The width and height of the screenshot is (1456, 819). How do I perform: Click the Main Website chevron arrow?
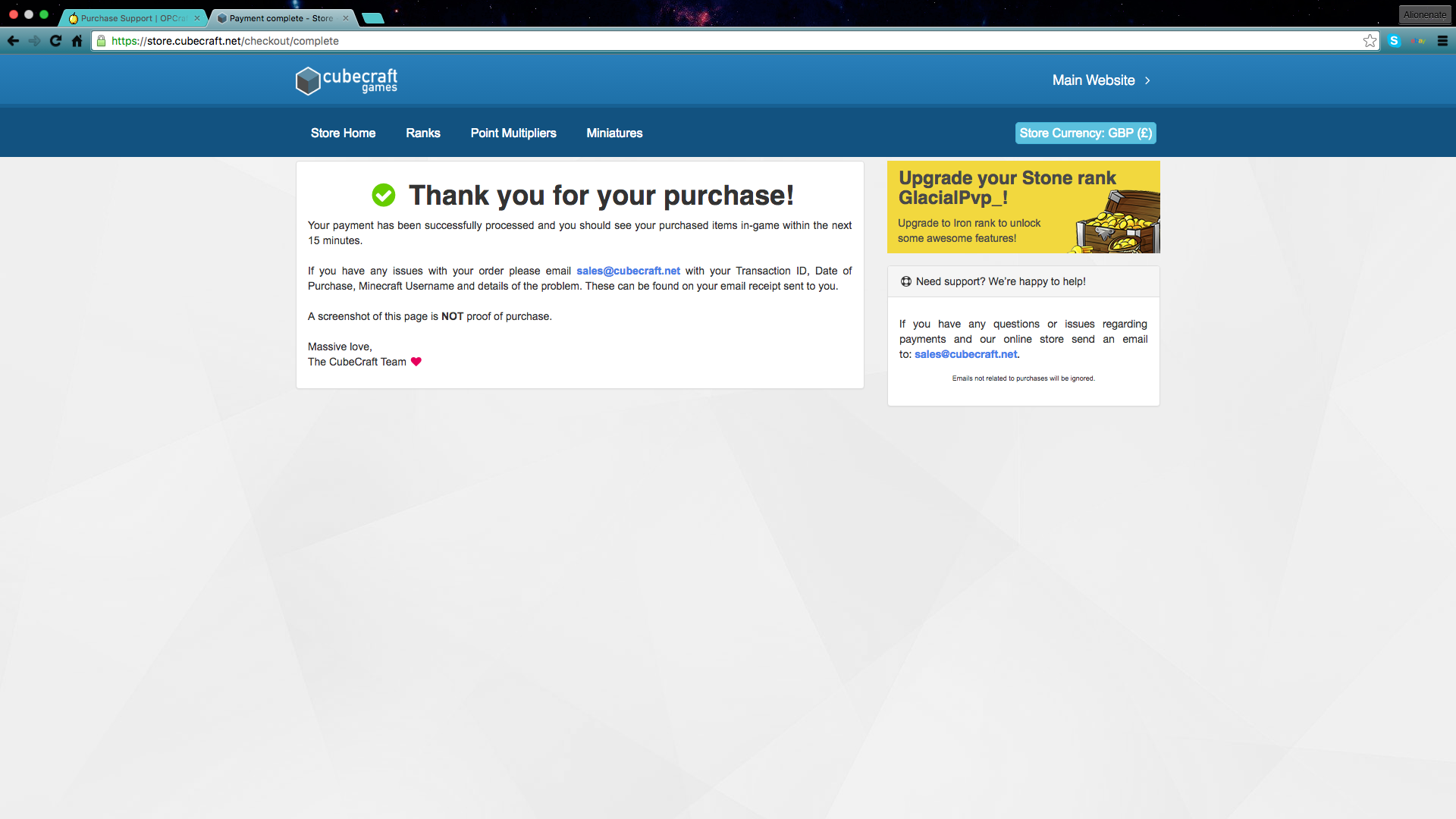[1147, 80]
